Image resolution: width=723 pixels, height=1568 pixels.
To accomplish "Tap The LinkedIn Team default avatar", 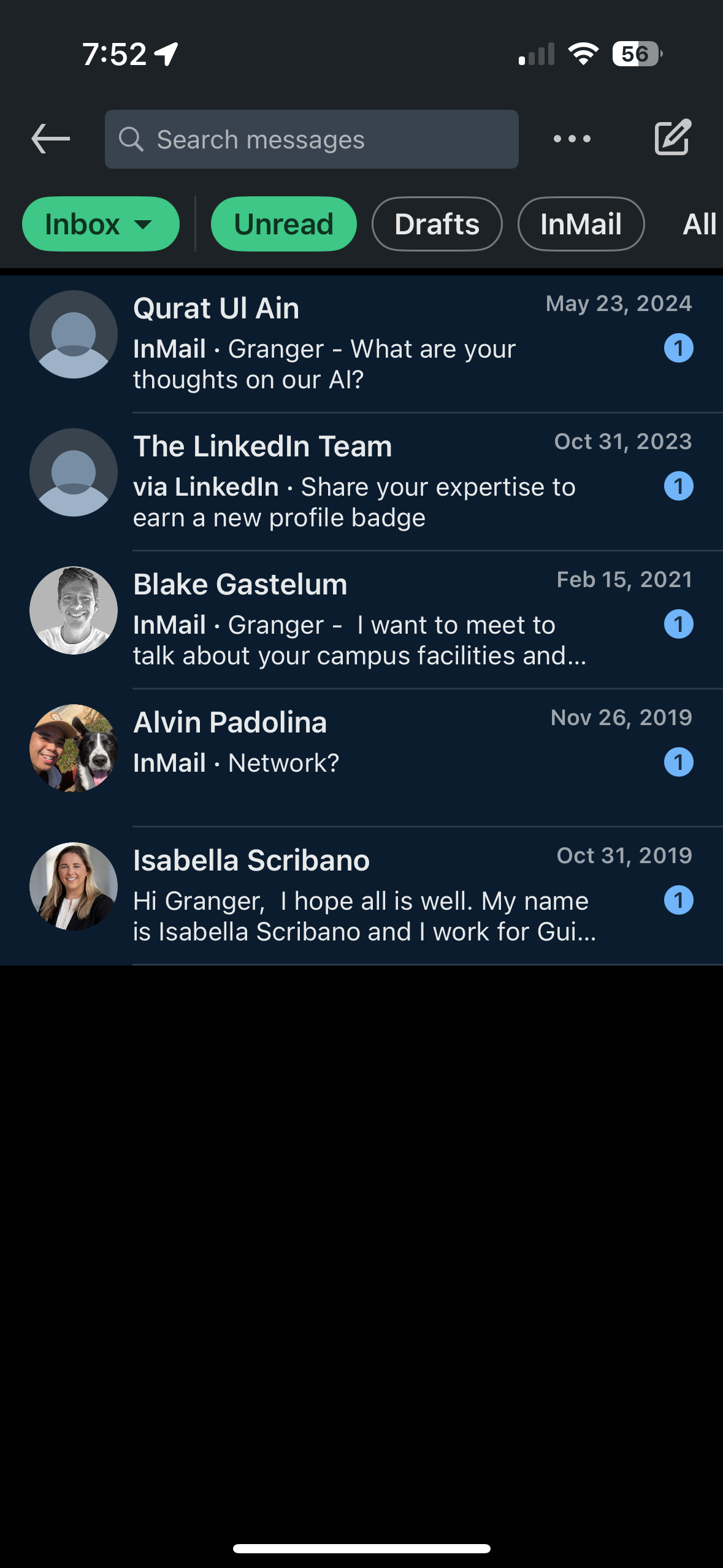I will (74, 472).
